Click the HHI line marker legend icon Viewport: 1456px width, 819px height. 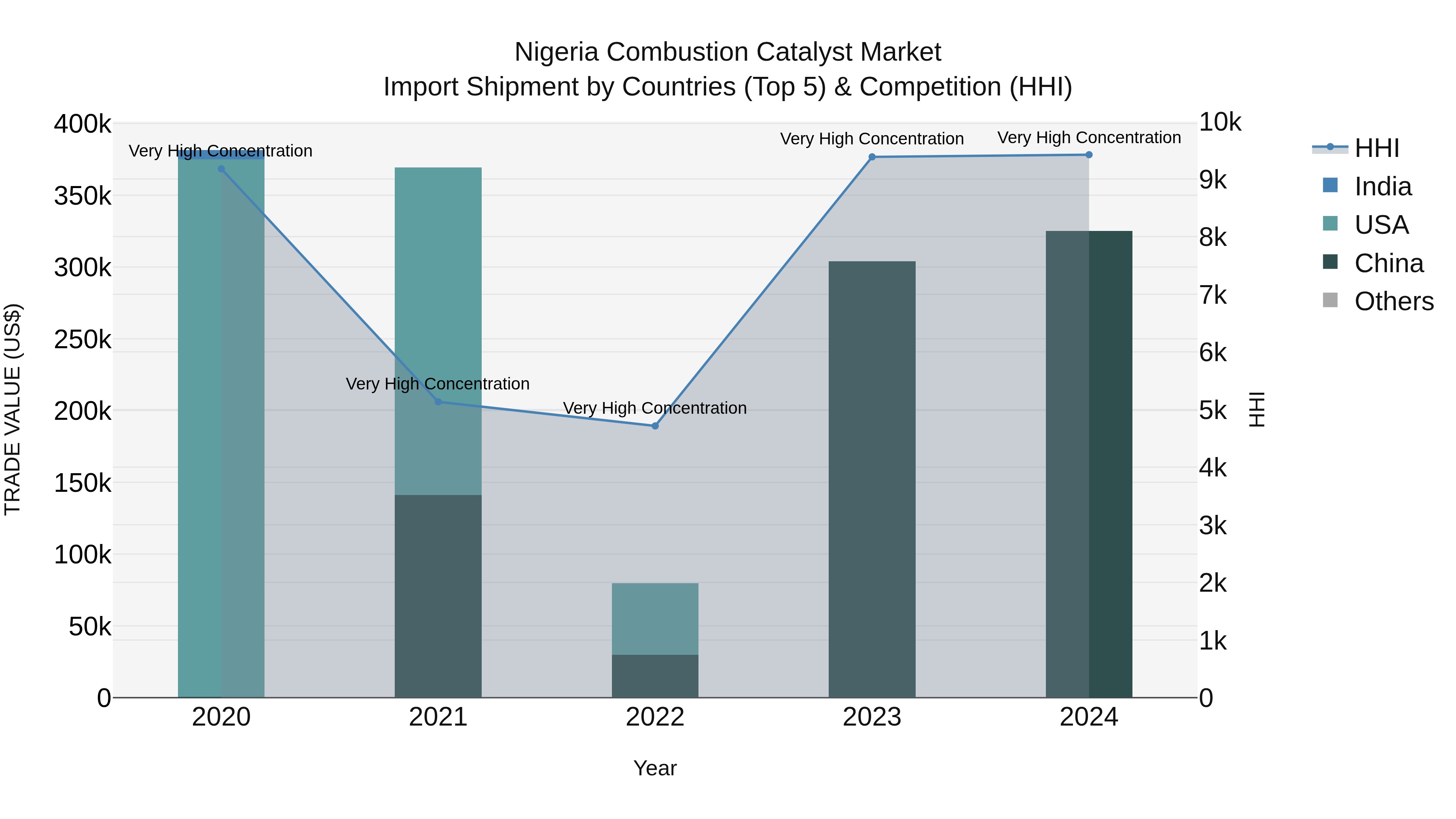point(1330,148)
